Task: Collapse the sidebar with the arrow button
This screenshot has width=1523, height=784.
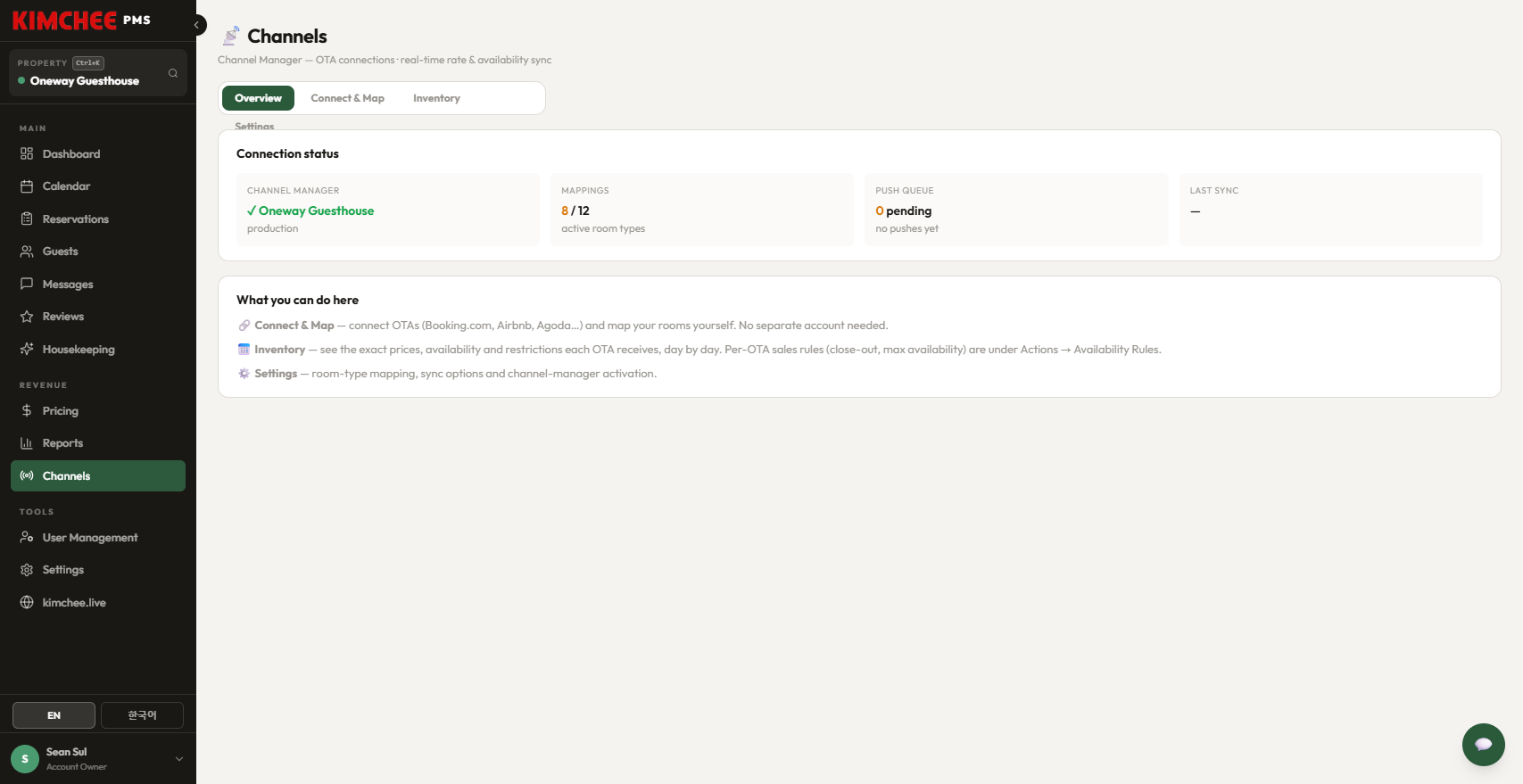Action: (x=197, y=25)
